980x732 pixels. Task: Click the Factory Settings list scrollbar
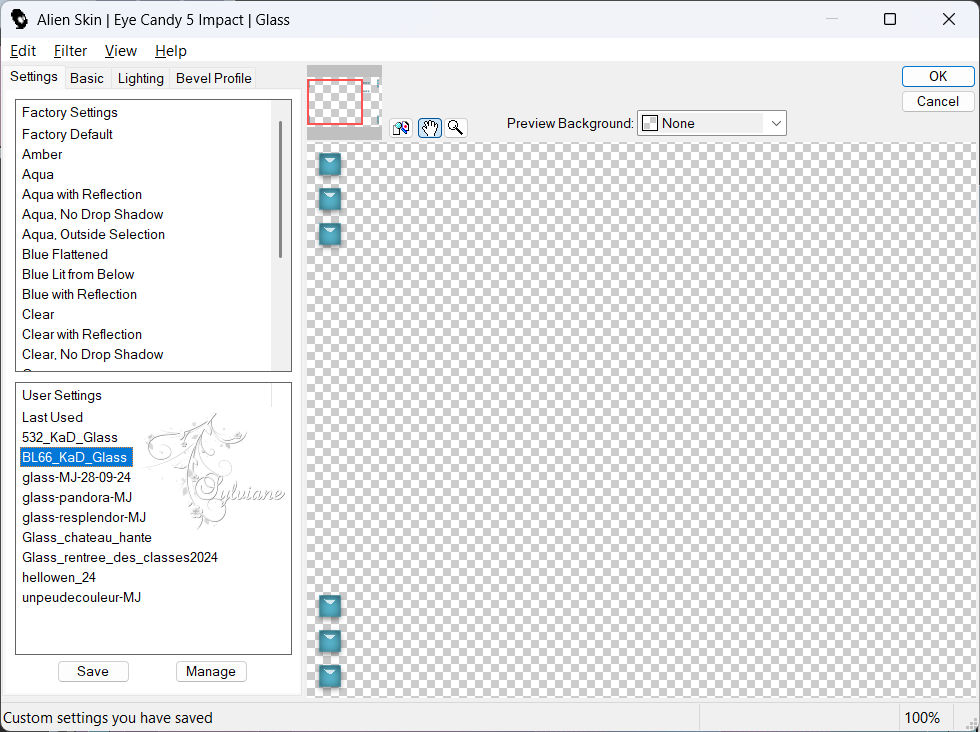[281, 188]
